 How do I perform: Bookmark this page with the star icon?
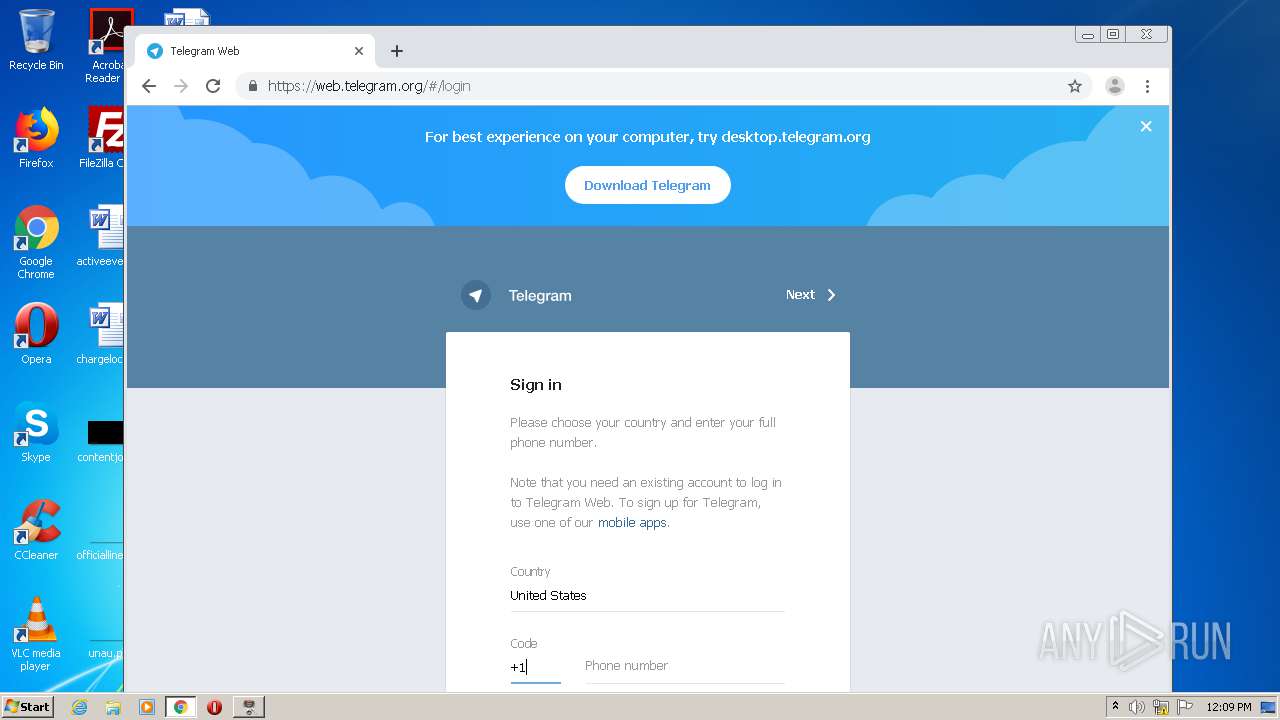1075,86
